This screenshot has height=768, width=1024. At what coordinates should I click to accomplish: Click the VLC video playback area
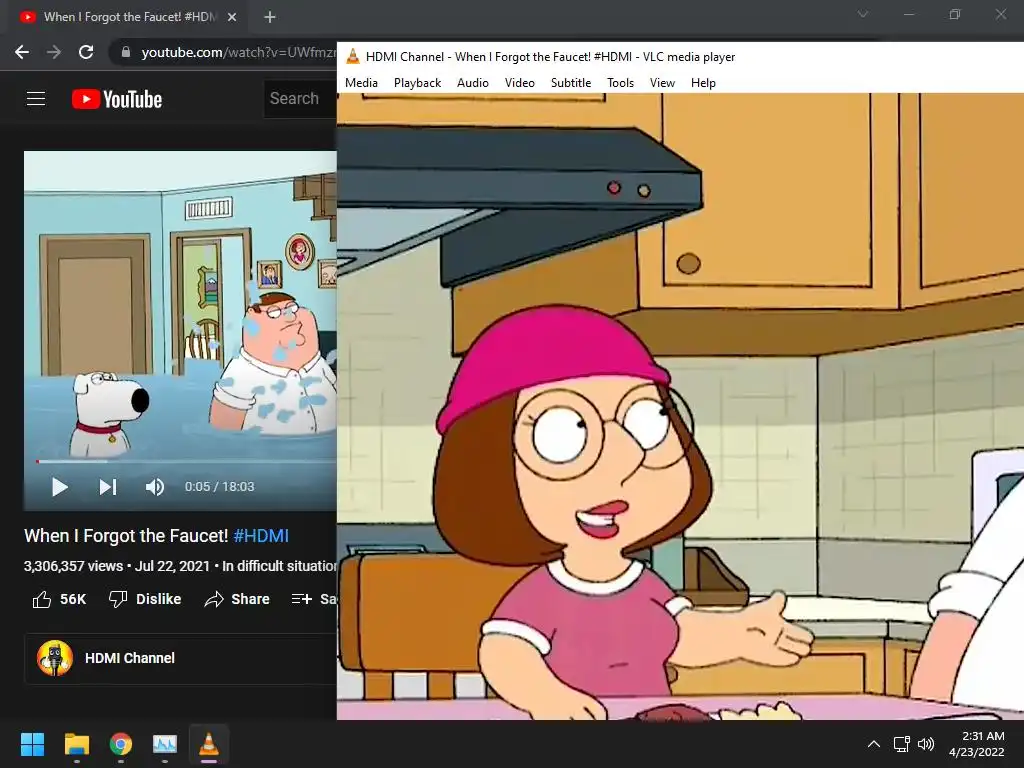pos(680,406)
